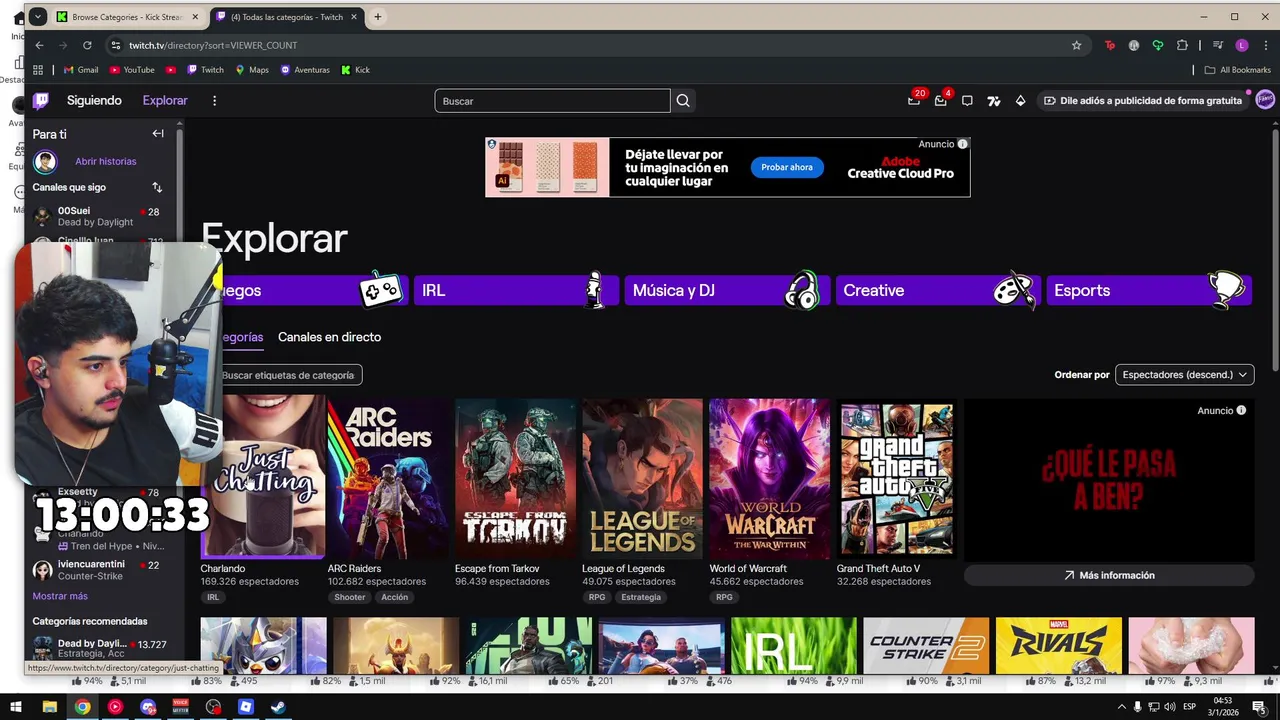Switch to Canales en directo tab
Image resolution: width=1280 pixels, height=720 pixels.
(329, 337)
